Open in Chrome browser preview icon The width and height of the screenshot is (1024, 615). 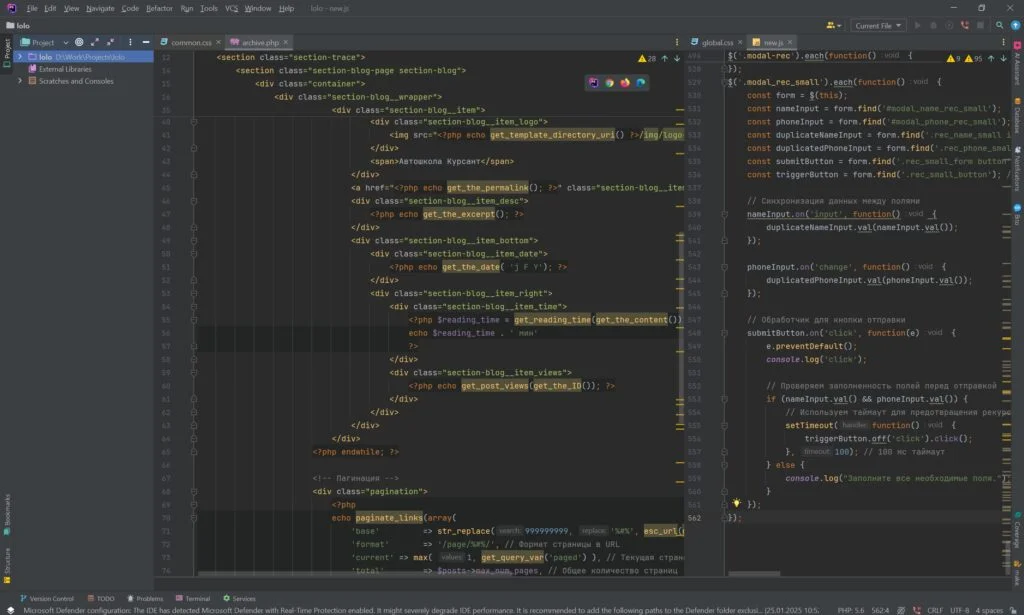[x=609, y=83]
